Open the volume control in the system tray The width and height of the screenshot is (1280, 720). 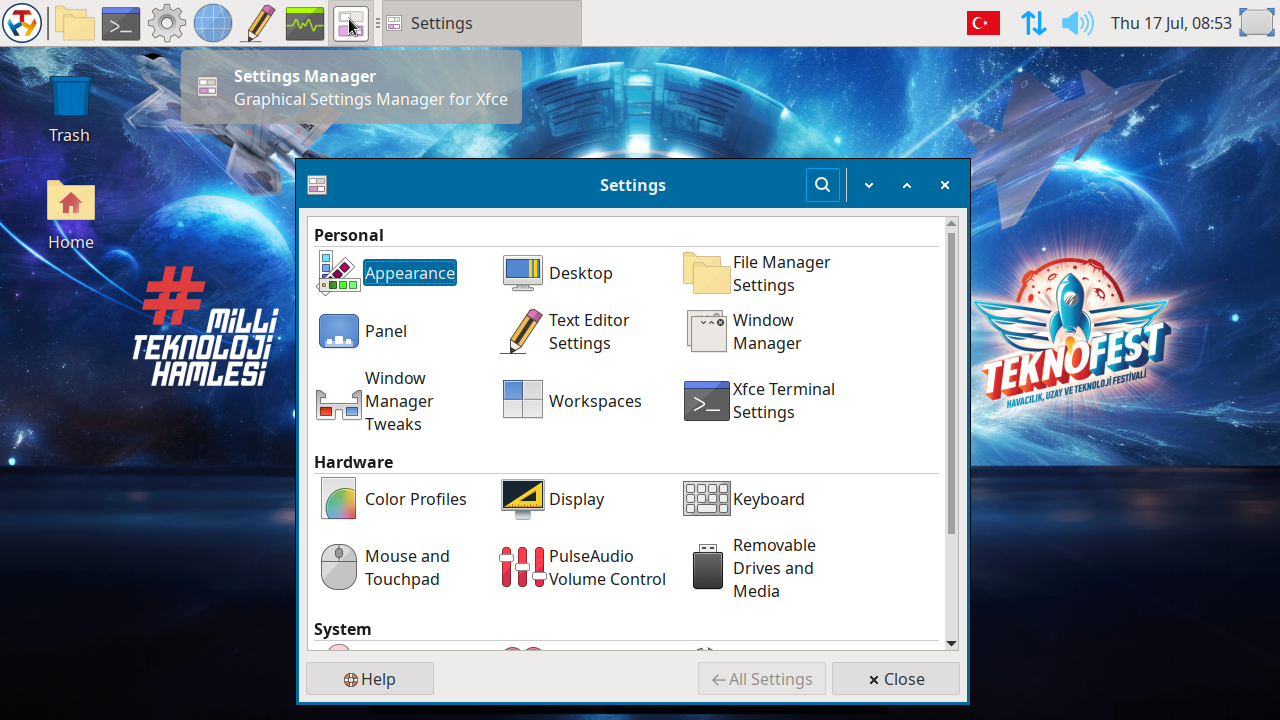[1078, 23]
